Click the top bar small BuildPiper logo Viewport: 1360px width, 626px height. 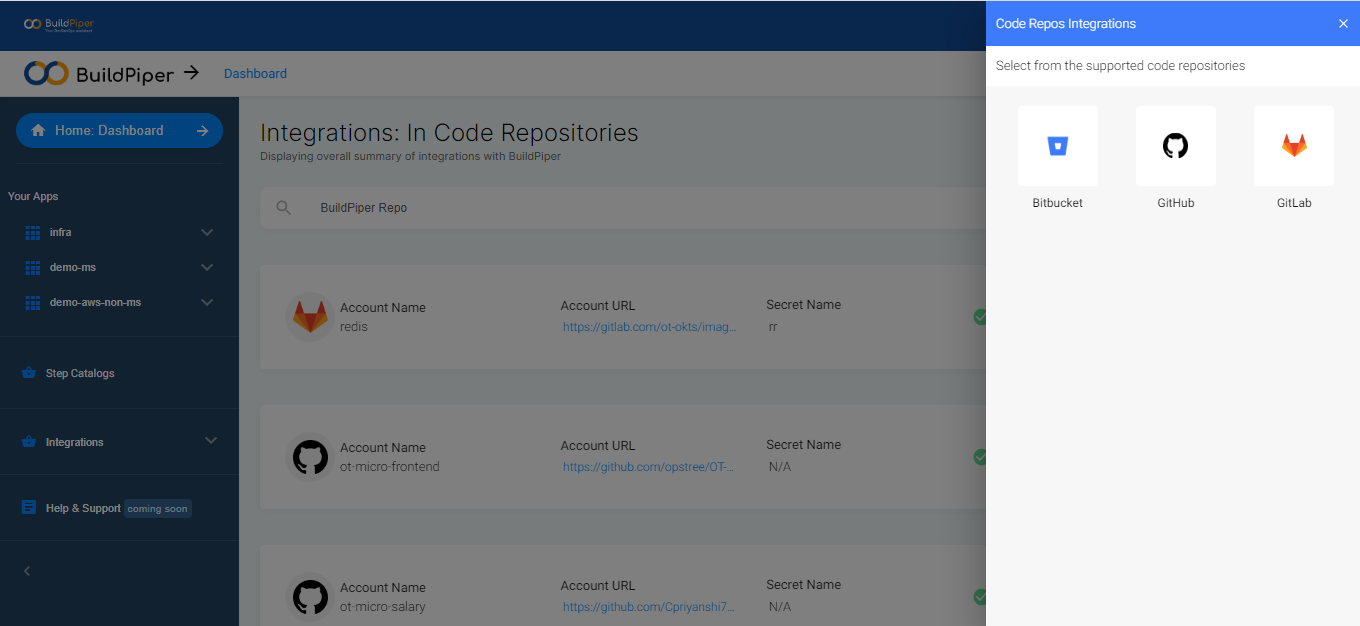(x=59, y=24)
